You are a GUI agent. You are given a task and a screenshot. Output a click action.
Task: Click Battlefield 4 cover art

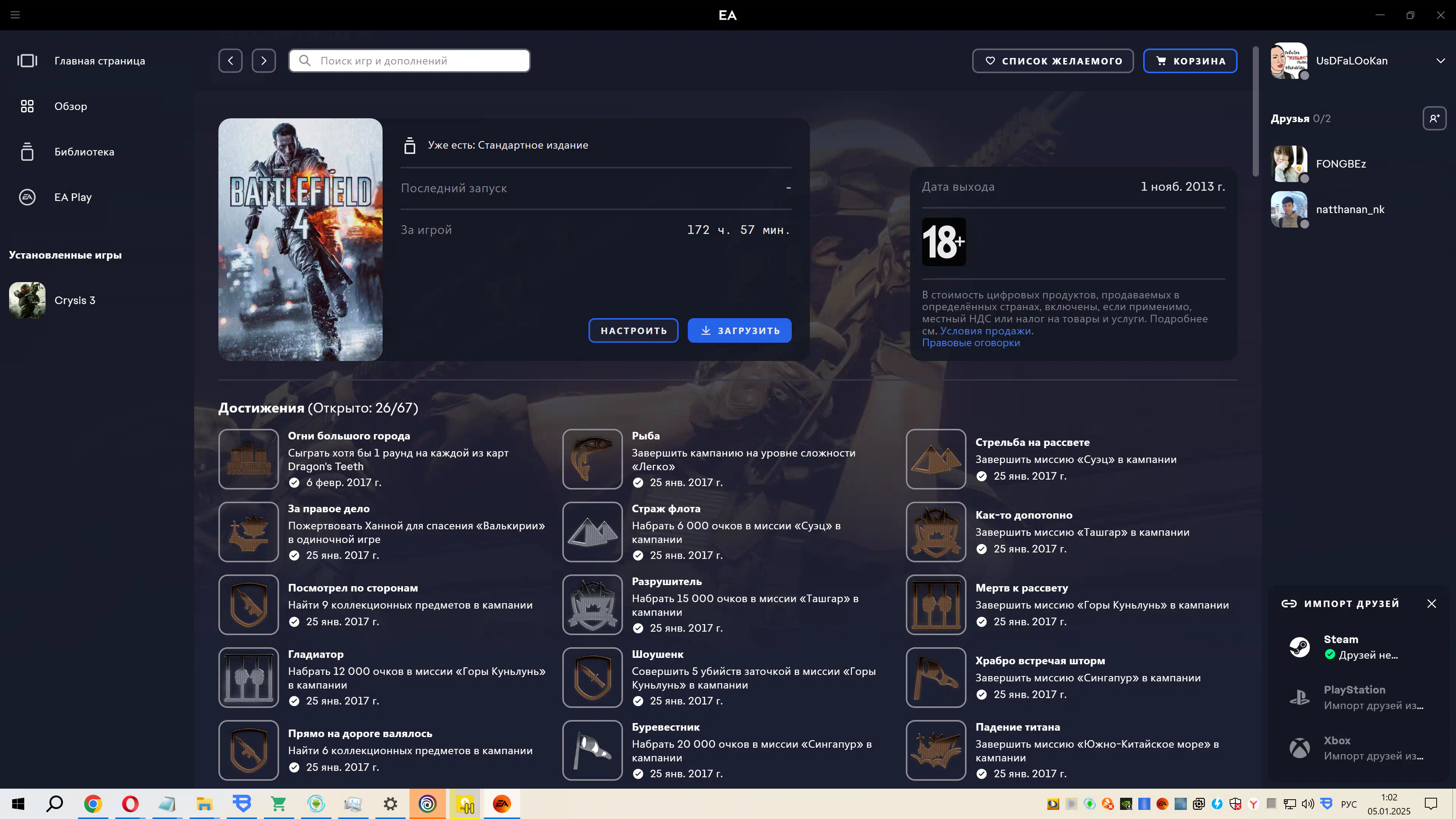[300, 240]
